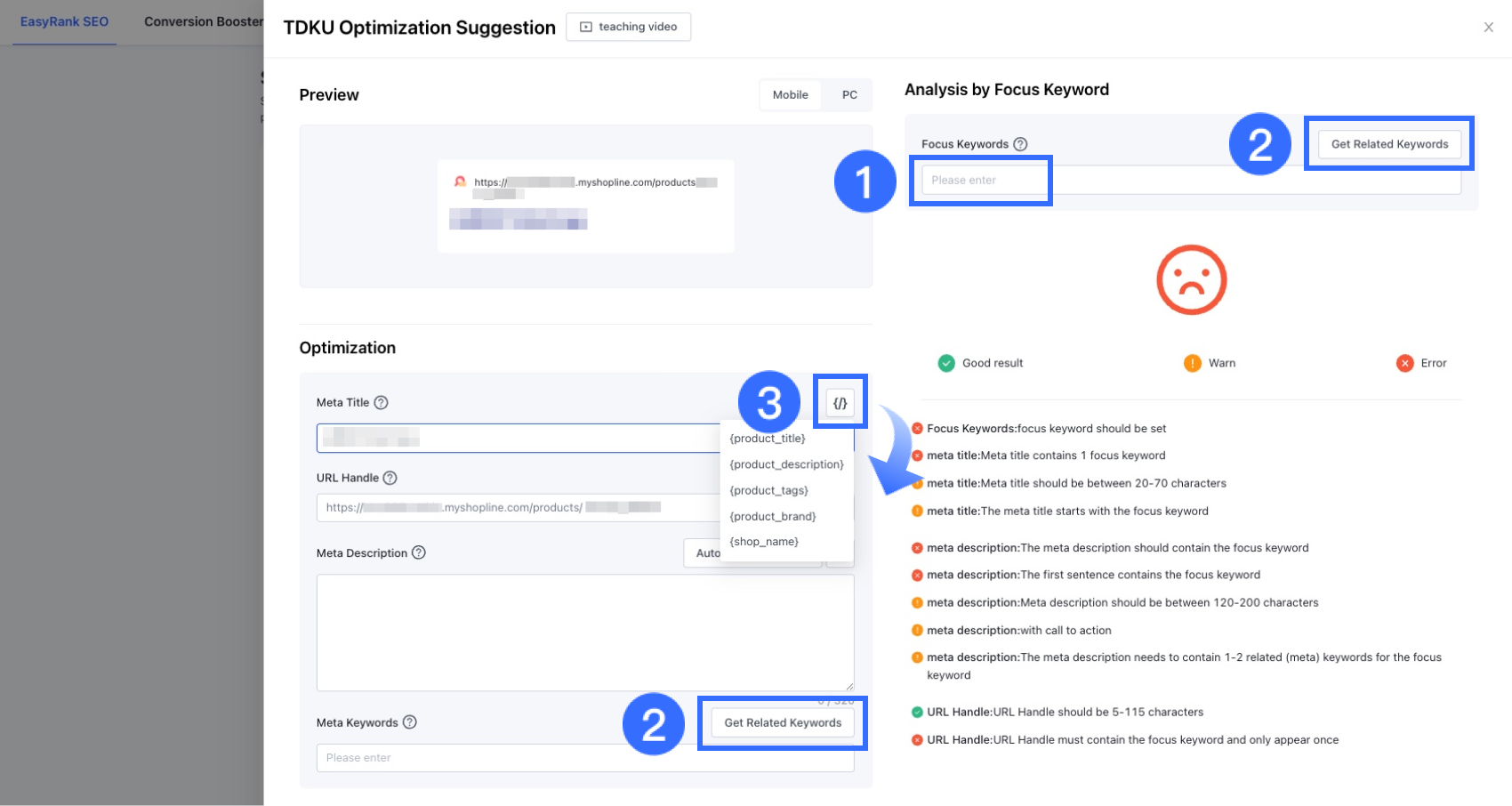Choose {product_description} variable option
The width and height of the screenshot is (1512, 806).
click(x=786, y=464)
